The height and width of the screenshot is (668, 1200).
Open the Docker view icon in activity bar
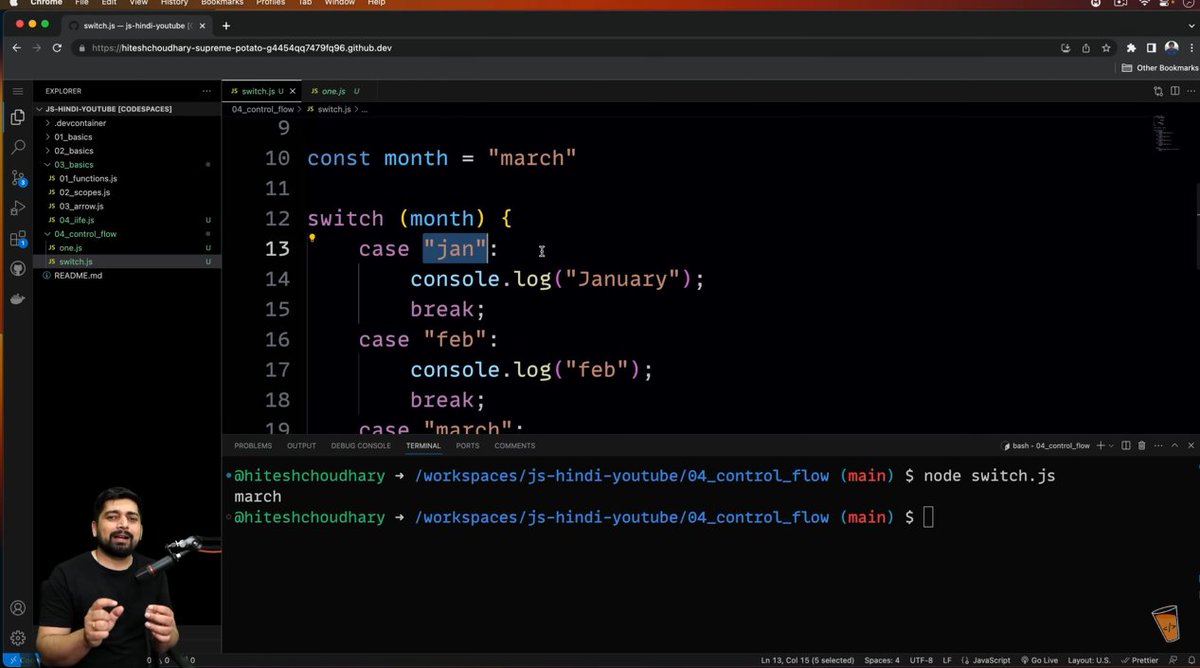coord(17,299)
